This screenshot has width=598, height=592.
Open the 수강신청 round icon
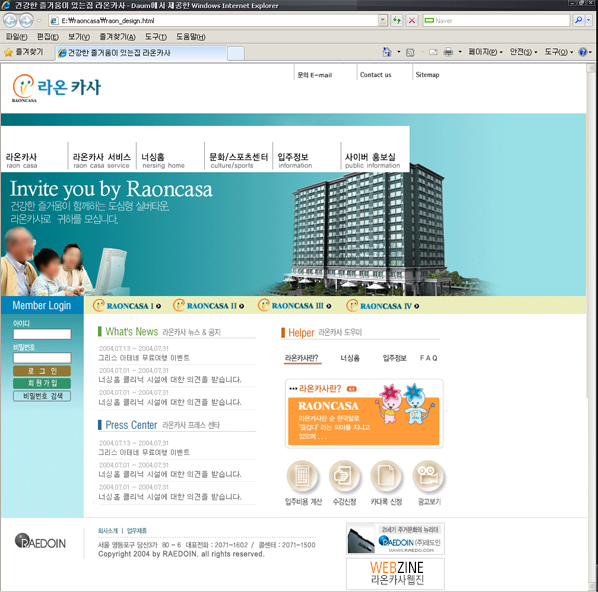(345, 476)
